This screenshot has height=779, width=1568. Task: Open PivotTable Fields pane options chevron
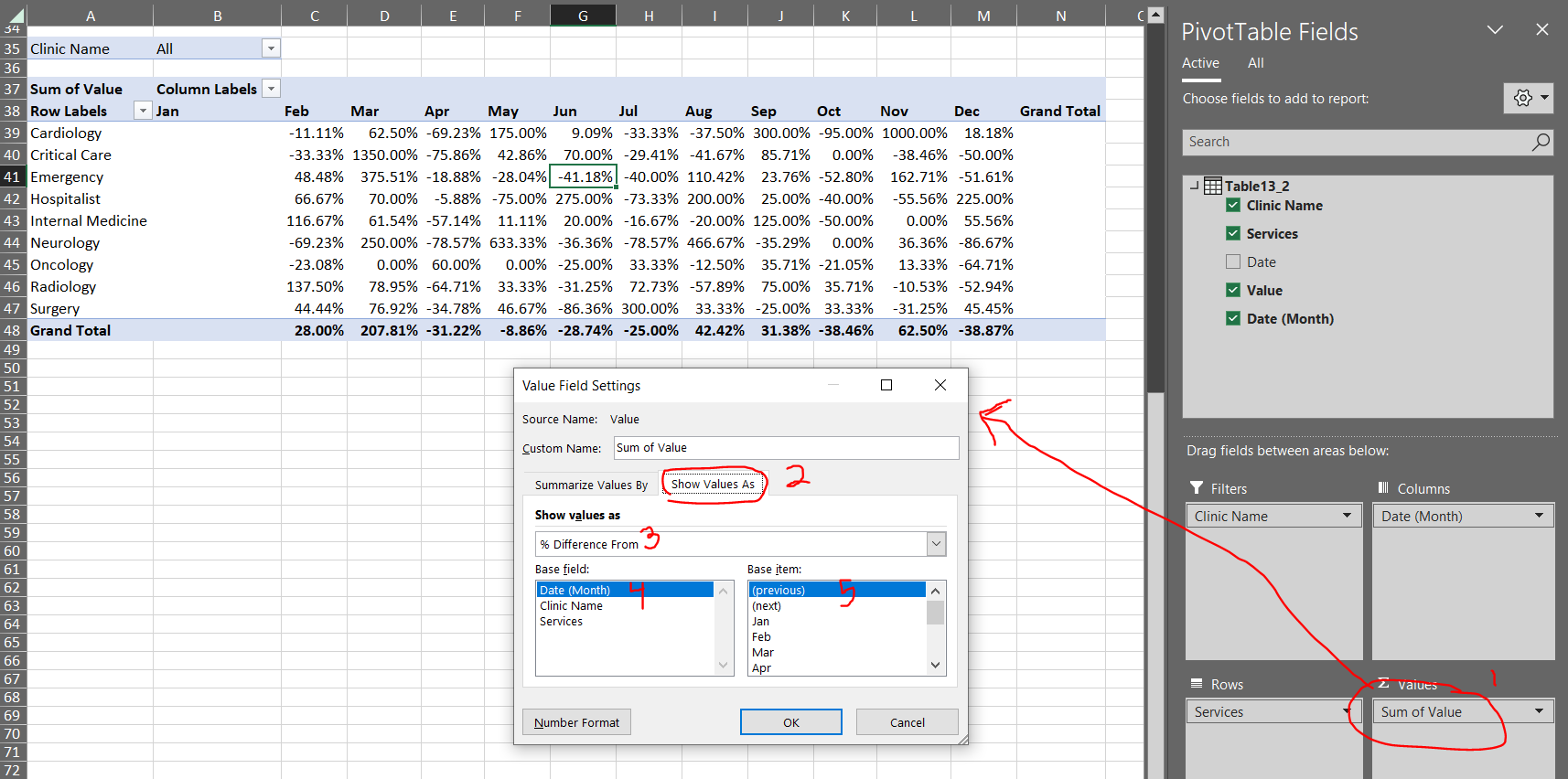point(1495,30)
